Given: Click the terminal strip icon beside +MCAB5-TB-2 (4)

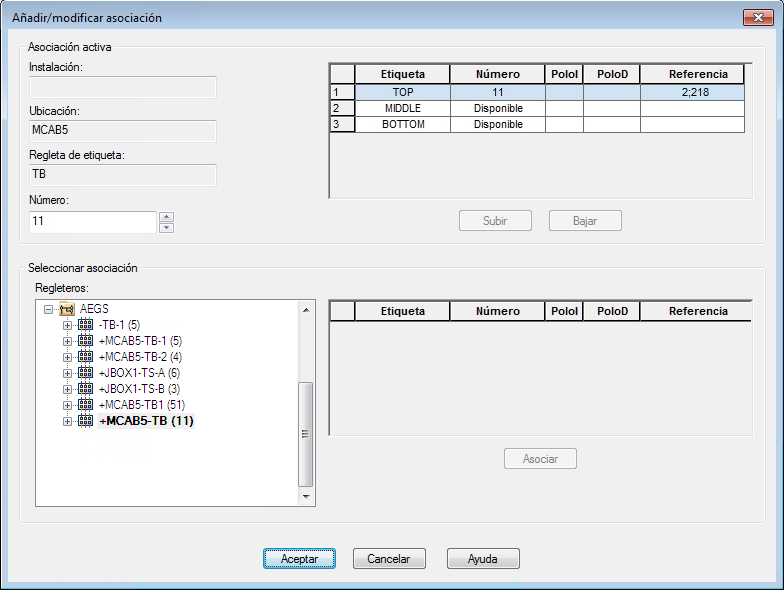Looking at the screenshot, I should [86, 357].
